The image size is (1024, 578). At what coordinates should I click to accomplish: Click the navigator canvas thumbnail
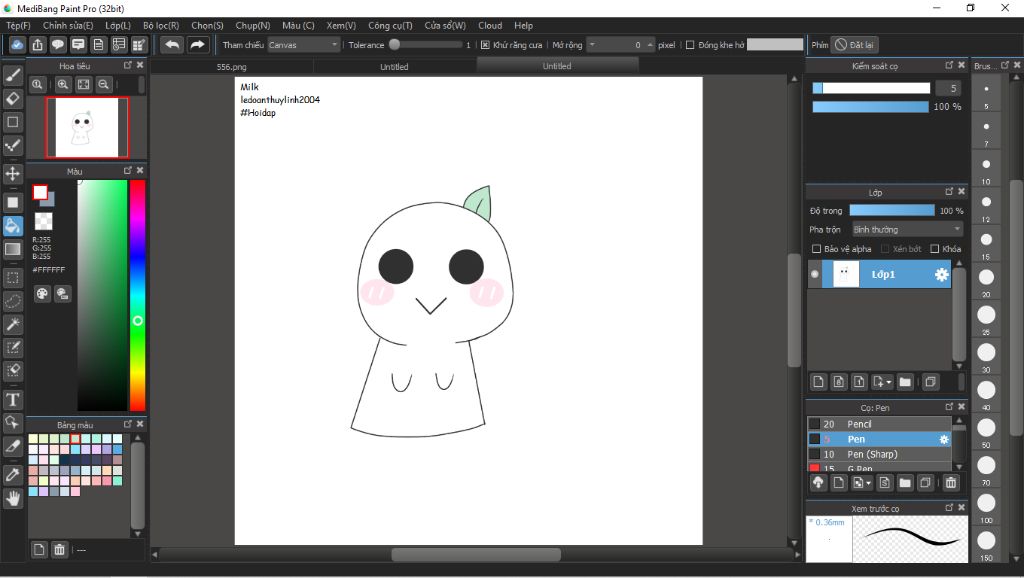pyautogui.click(x=87, y=127)
